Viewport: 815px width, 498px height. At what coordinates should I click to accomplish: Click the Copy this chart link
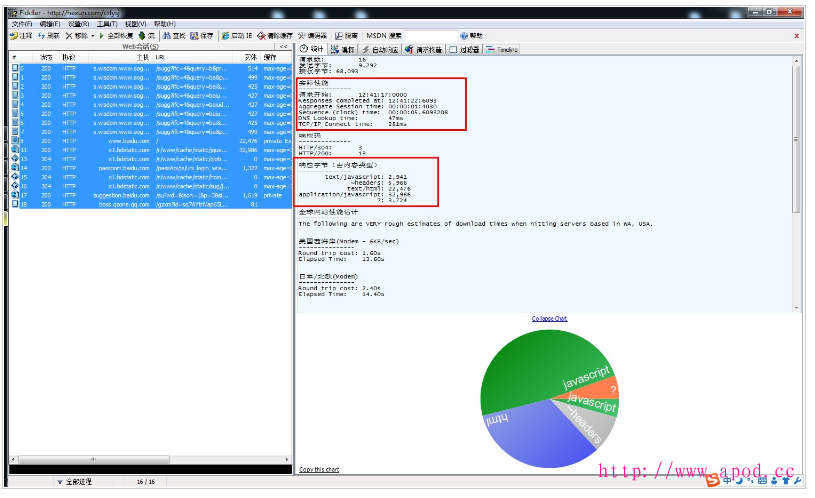tap(319, 469)
